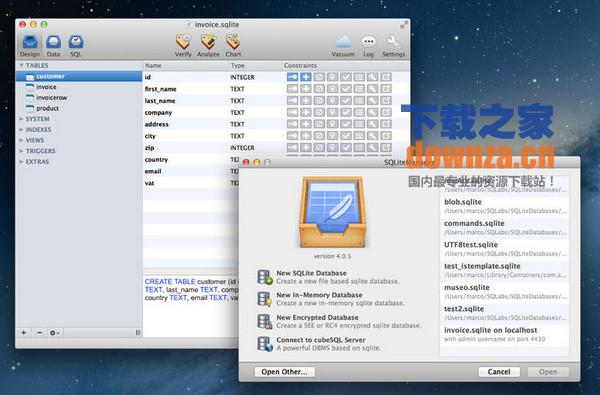600x395 pixels.
Task: Click the New SQLite Database icon
Action: coord(265,277)
